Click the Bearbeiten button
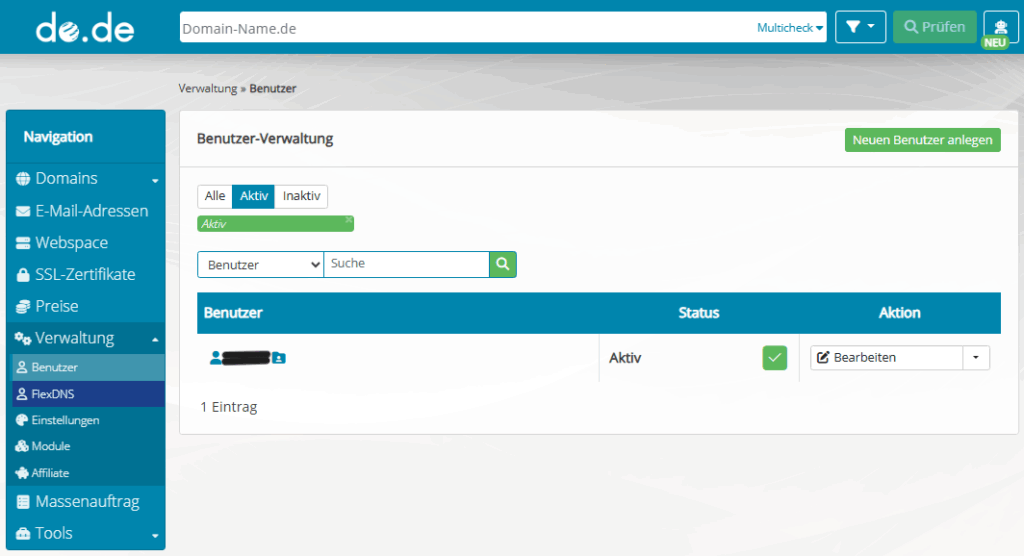Viewport: 1024px width, 556px height. click(x=886, y=358)
